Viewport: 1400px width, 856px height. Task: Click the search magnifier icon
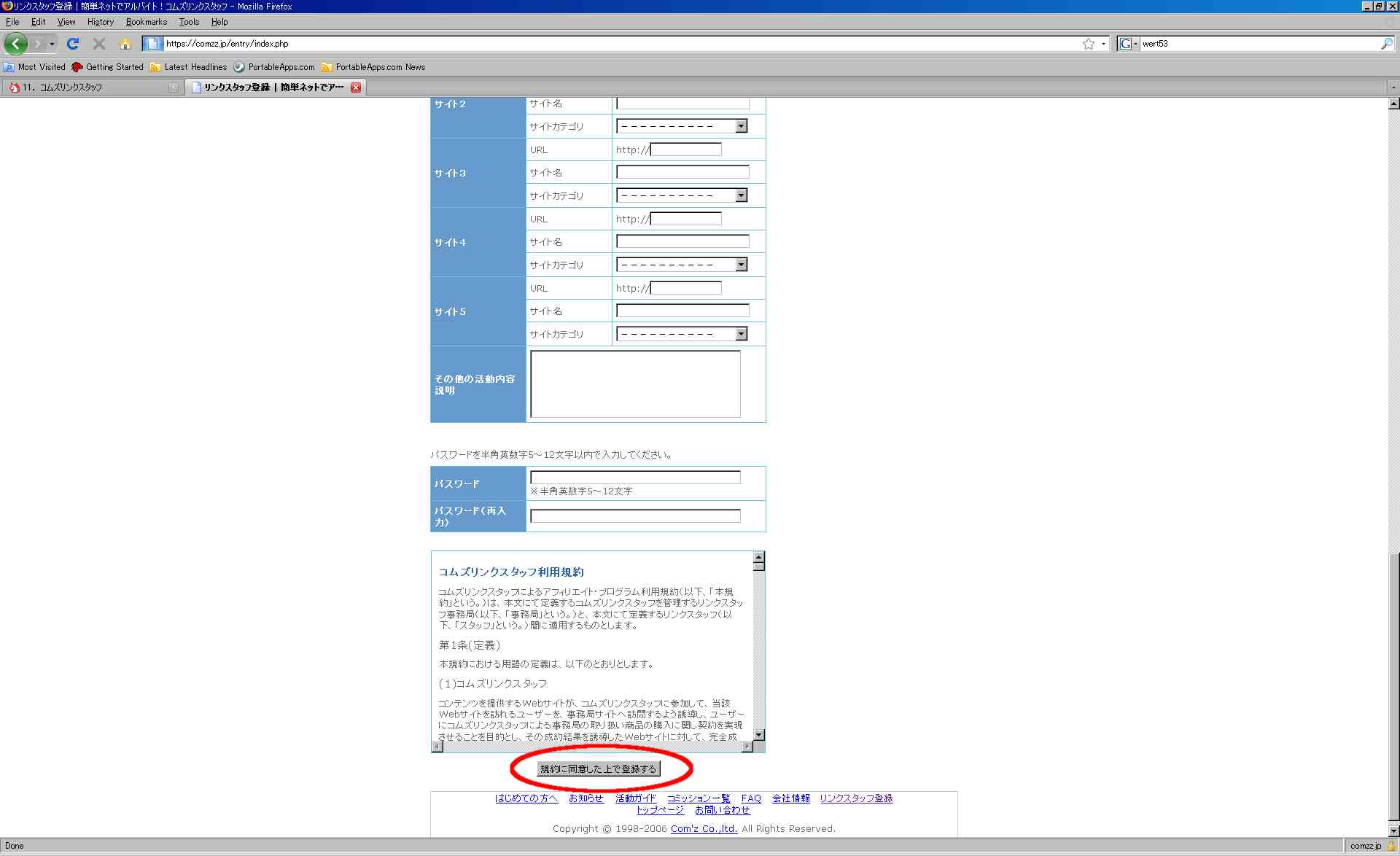(1386, 44)
